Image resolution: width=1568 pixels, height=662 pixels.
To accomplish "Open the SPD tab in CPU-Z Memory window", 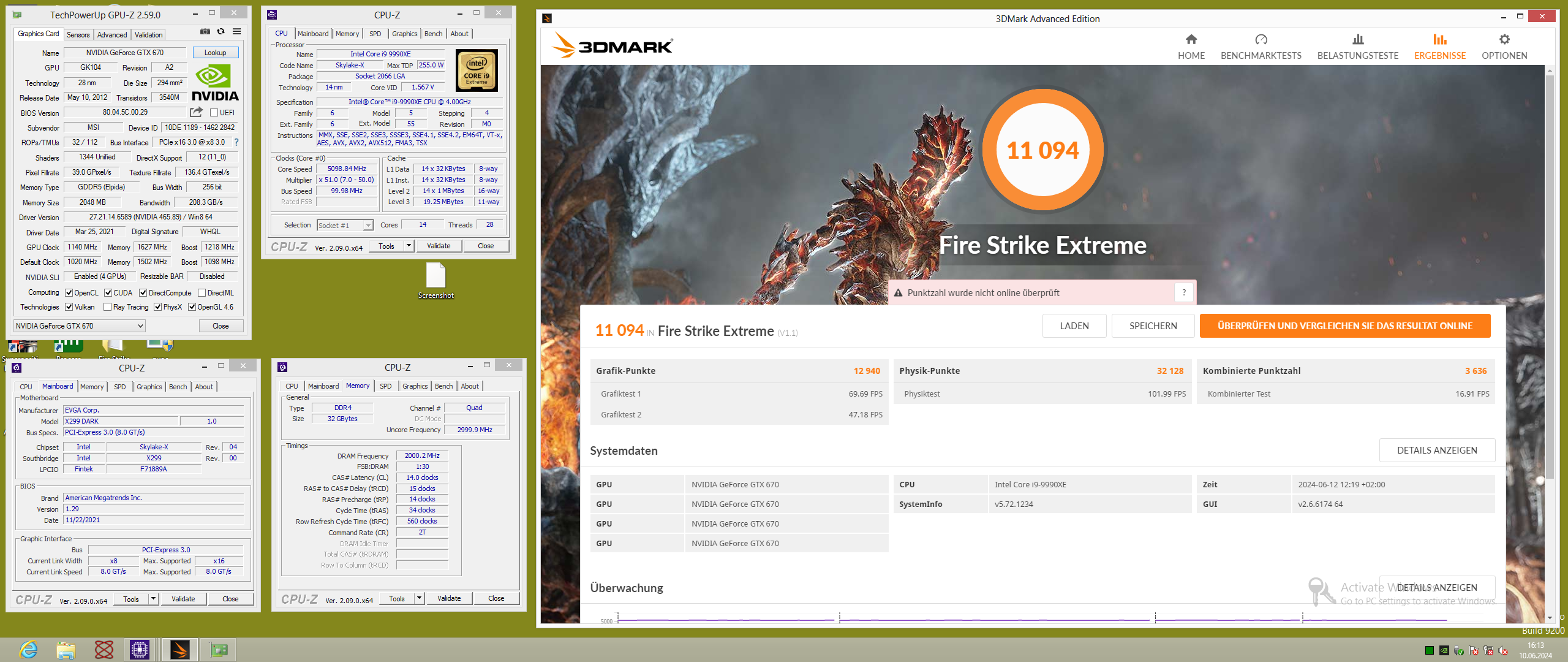I will pos(385,386).
